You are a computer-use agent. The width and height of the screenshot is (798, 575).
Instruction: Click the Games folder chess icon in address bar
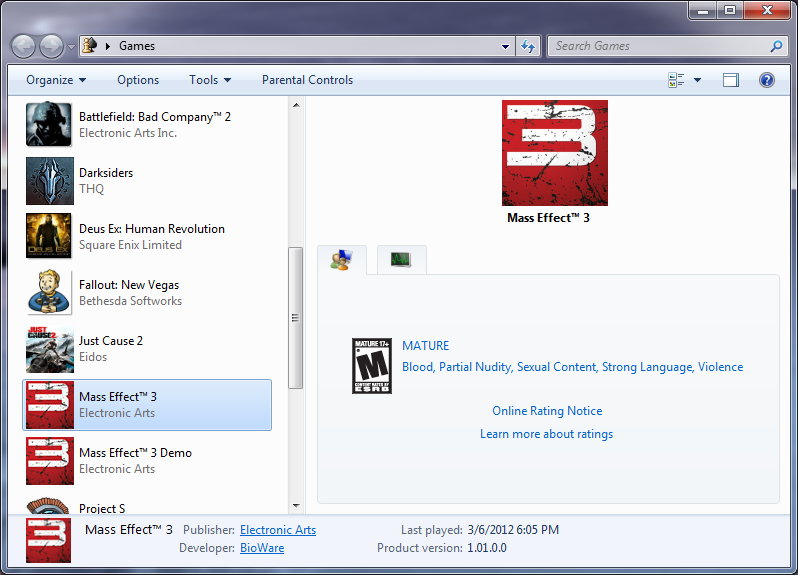pos(90,46)
